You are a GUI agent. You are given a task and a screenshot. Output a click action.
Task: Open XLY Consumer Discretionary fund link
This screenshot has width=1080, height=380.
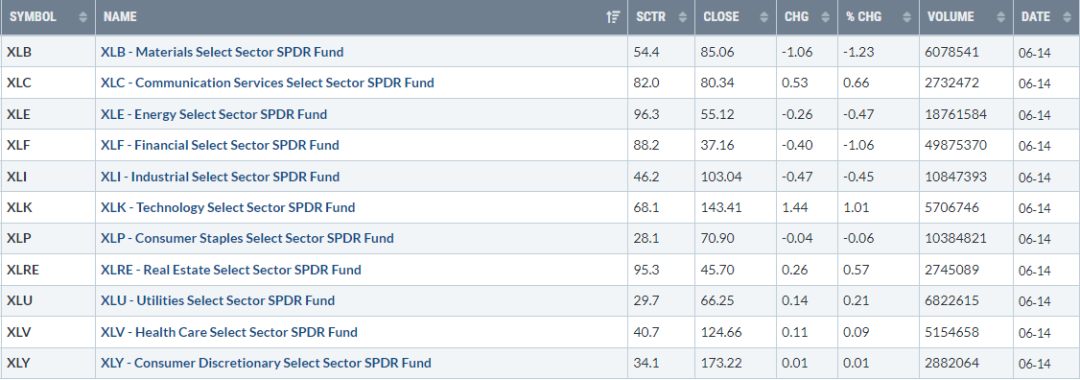coord(266,363)
